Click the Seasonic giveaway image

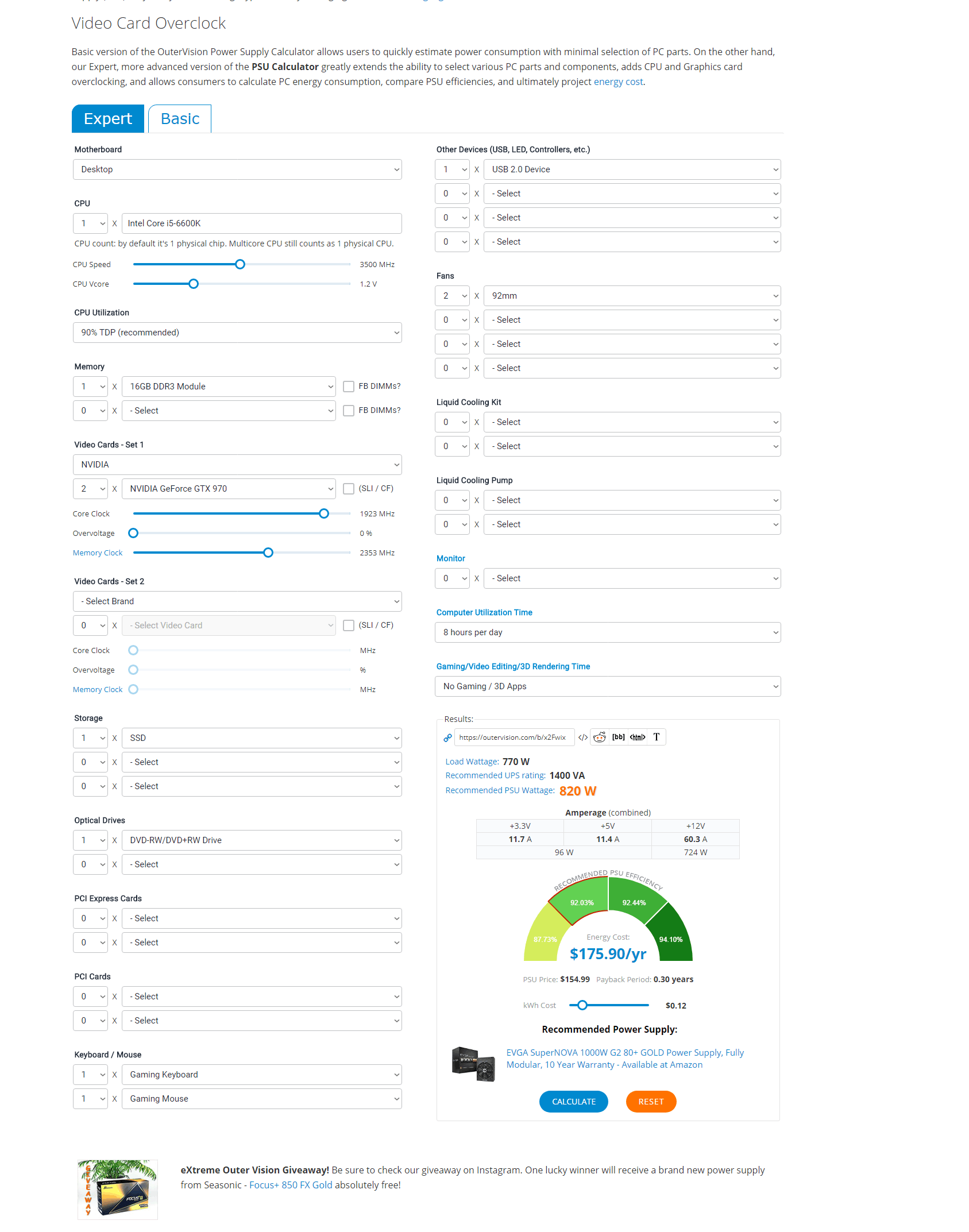(118, 1188)
